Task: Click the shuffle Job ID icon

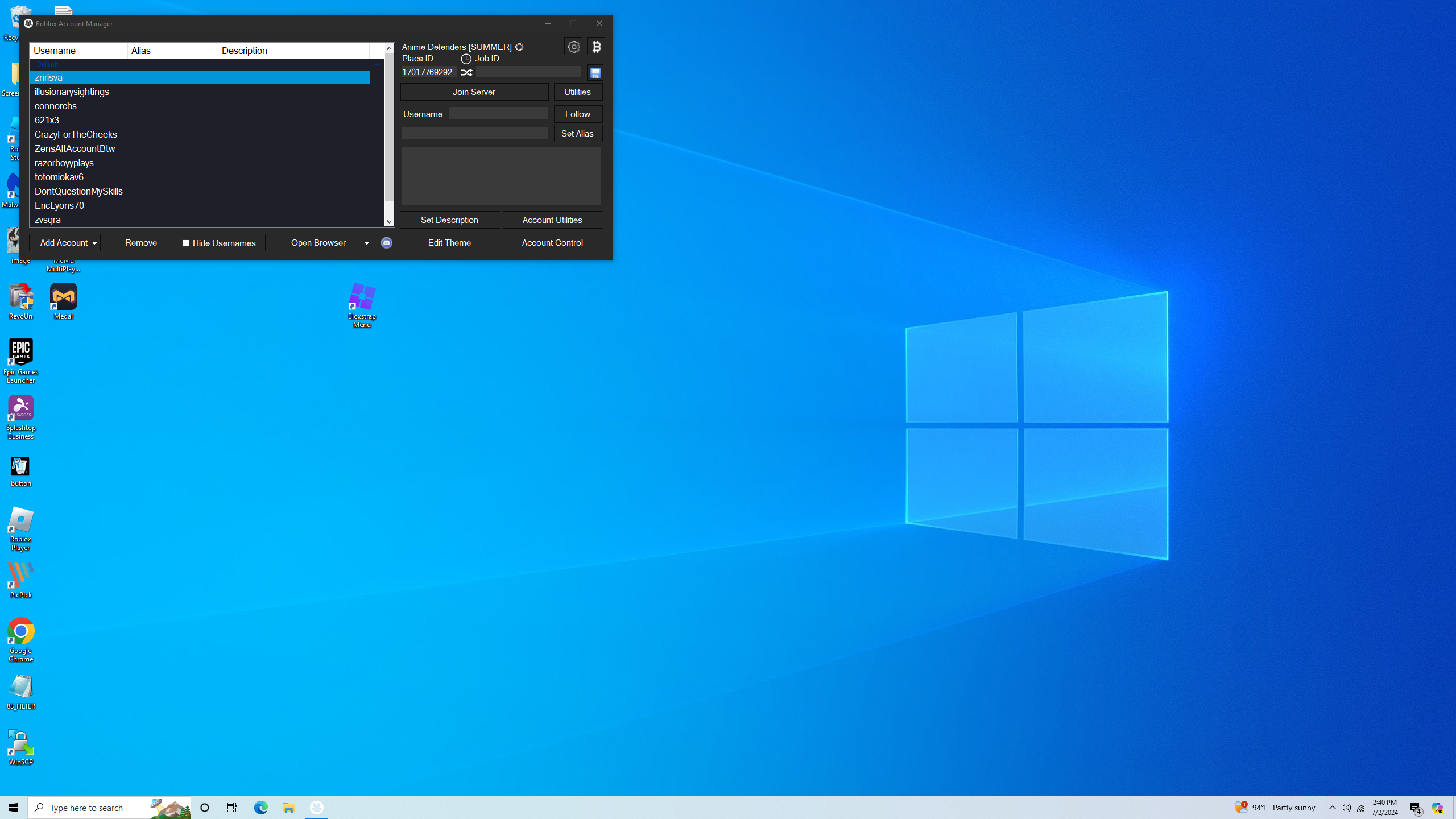Action: 466,72
